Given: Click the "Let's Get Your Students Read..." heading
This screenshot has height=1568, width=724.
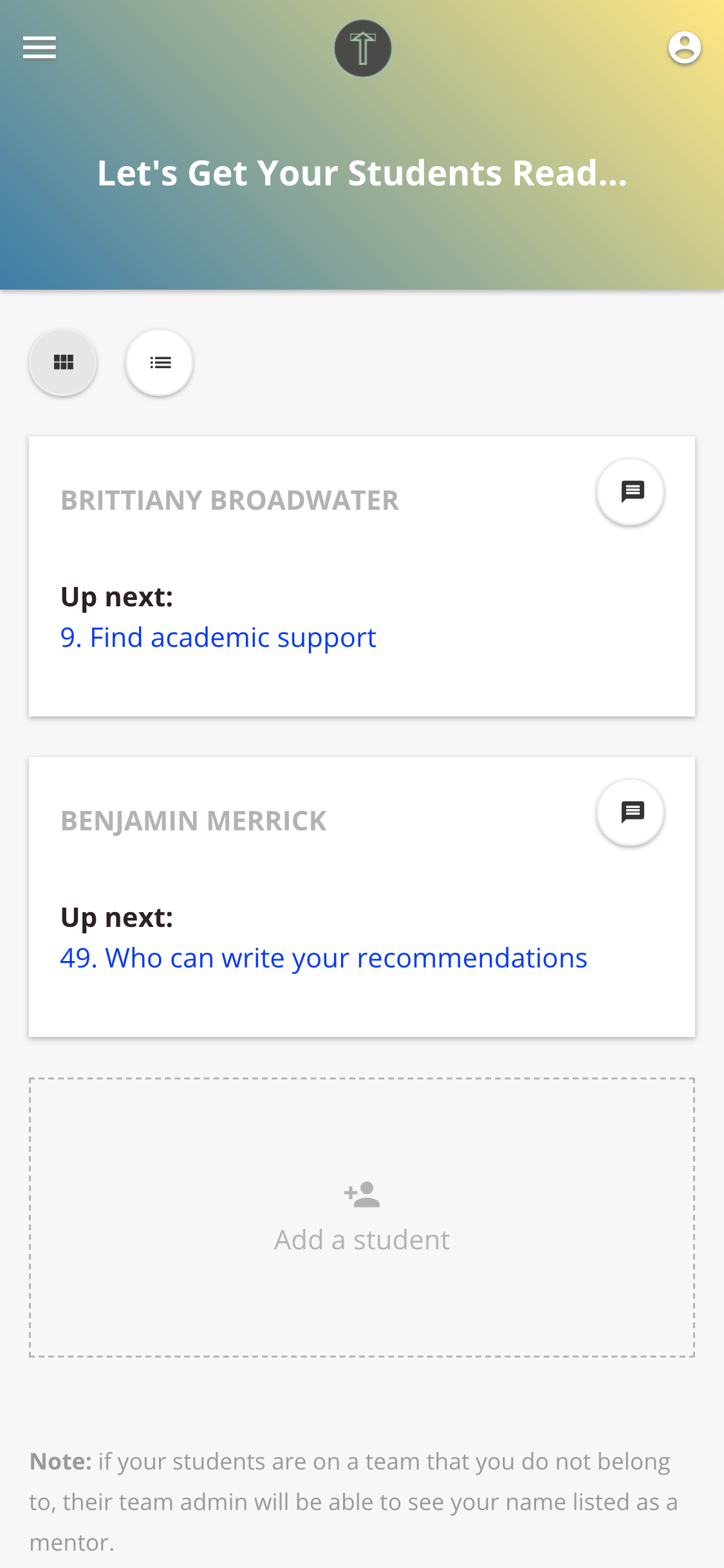Looking at the screenshot, I should pos(362,173).
